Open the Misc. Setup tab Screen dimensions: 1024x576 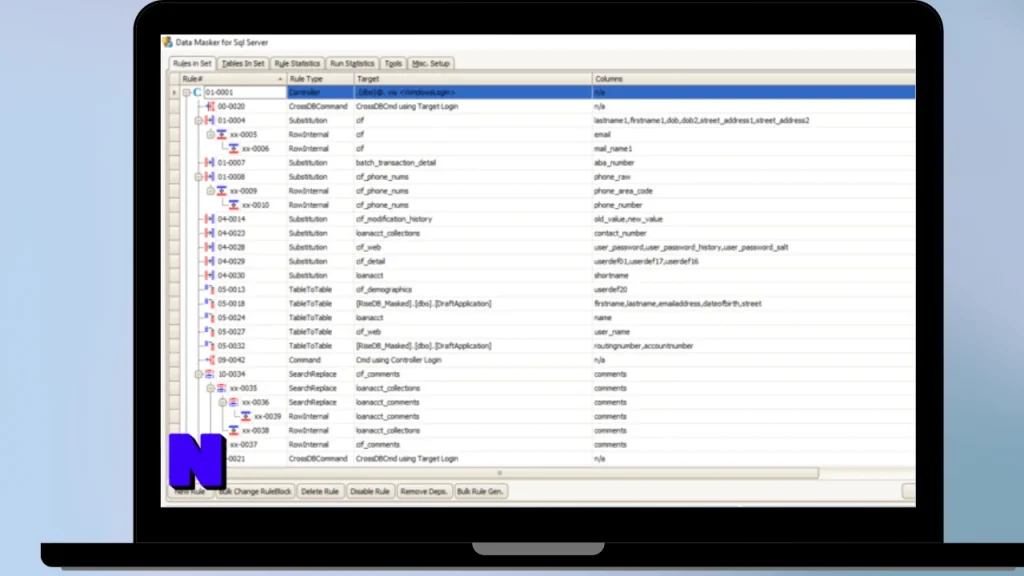(x=431, y=63)
